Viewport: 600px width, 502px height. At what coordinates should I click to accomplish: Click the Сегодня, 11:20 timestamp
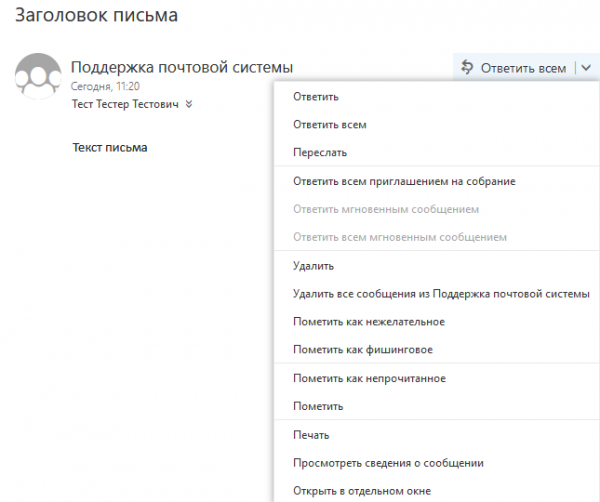(105, 86)
